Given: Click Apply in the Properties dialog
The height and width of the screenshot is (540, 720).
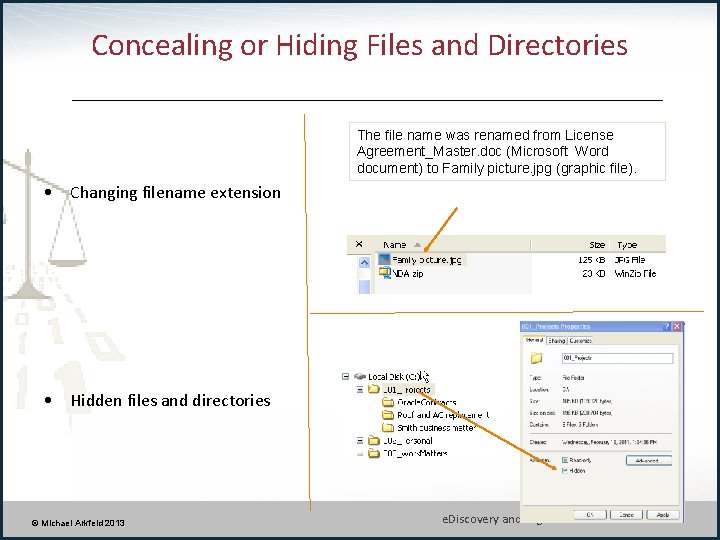Looking at the screenshot, I should [663, 515].
